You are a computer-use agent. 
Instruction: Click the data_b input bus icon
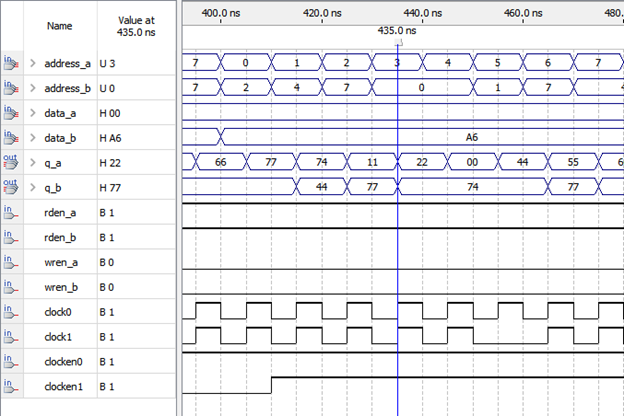point(12,137)
